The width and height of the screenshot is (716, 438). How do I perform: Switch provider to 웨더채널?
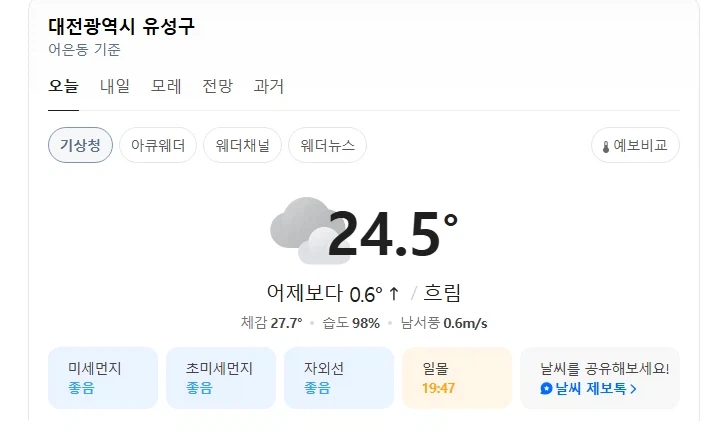click(x=242, y=145)
